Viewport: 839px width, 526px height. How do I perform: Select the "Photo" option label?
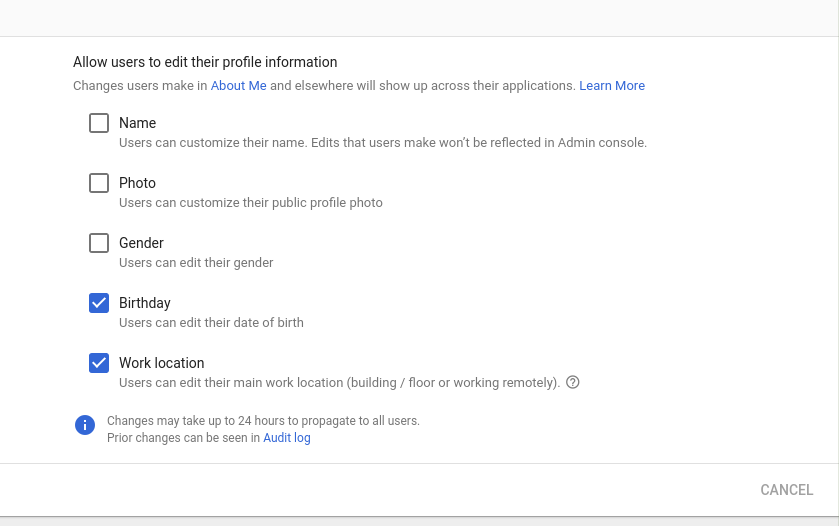(x=137, y=183)
